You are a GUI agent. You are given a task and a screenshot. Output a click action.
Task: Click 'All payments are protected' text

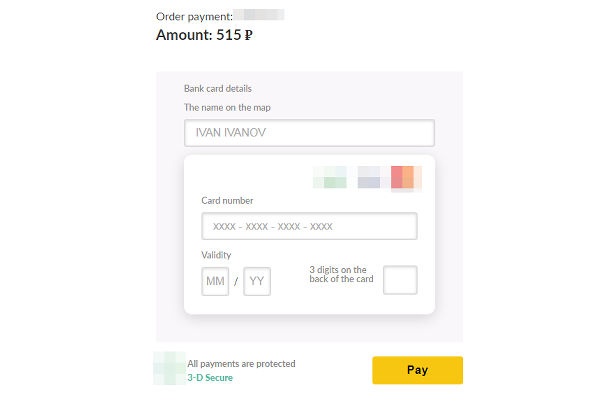(241, 364)
